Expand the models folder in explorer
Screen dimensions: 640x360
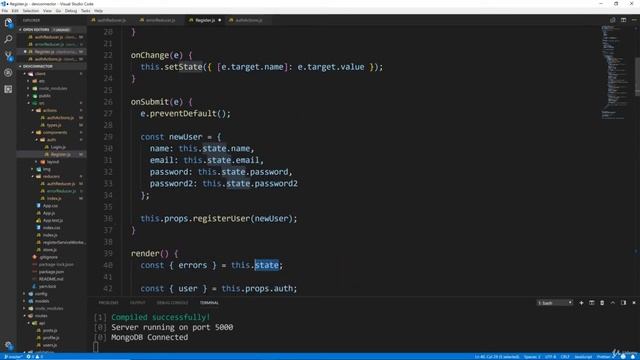pyautogui.click(x=42, y=301)
